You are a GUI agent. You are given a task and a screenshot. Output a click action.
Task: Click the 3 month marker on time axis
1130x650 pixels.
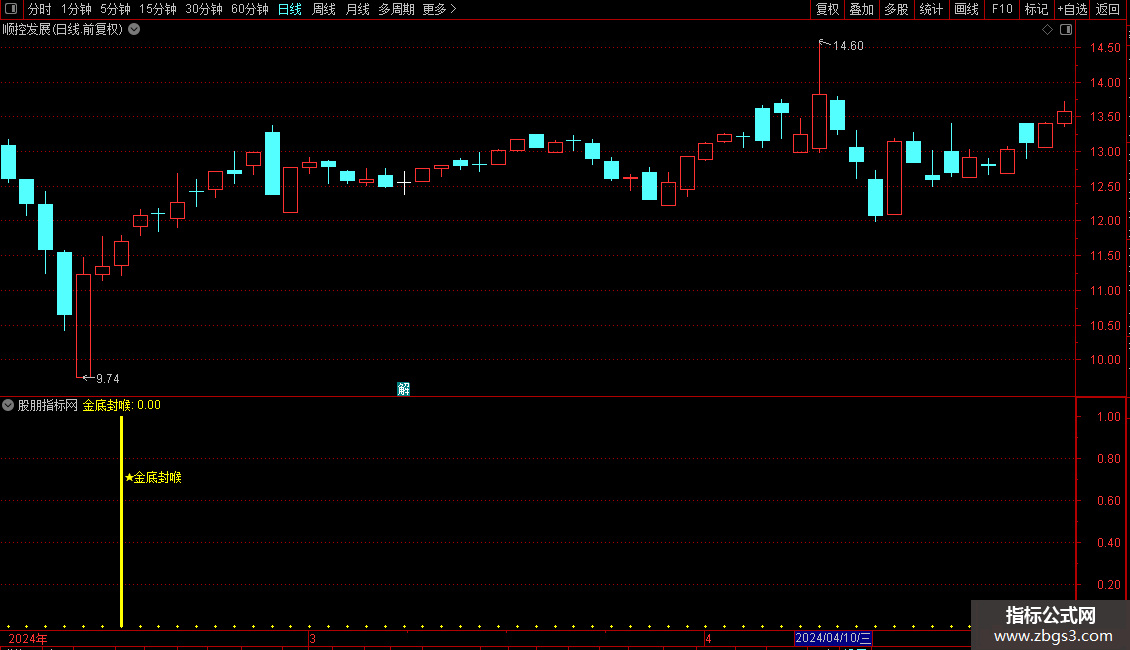click(312, 638)
